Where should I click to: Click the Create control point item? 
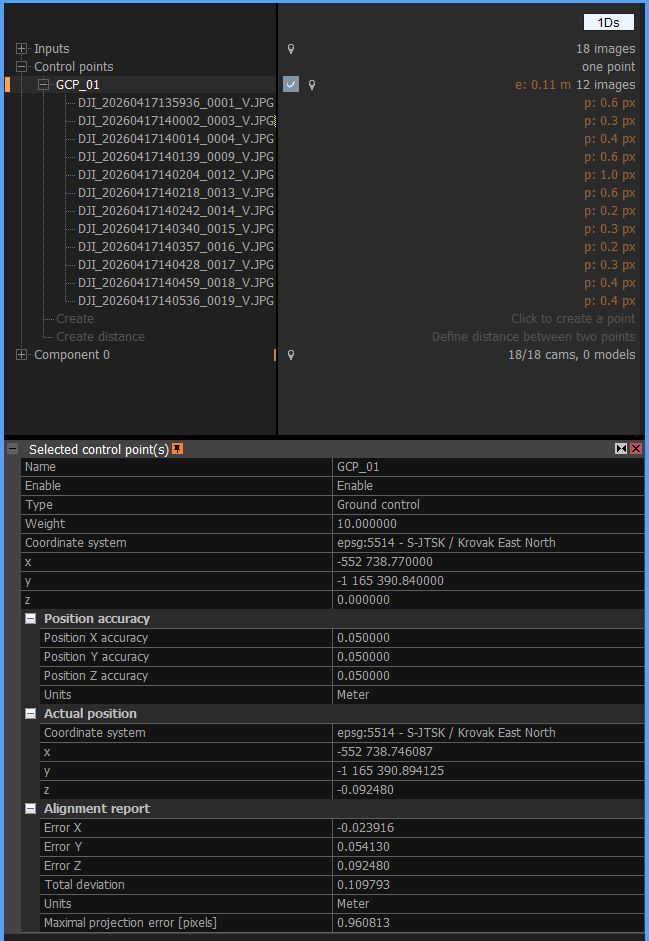74,319
